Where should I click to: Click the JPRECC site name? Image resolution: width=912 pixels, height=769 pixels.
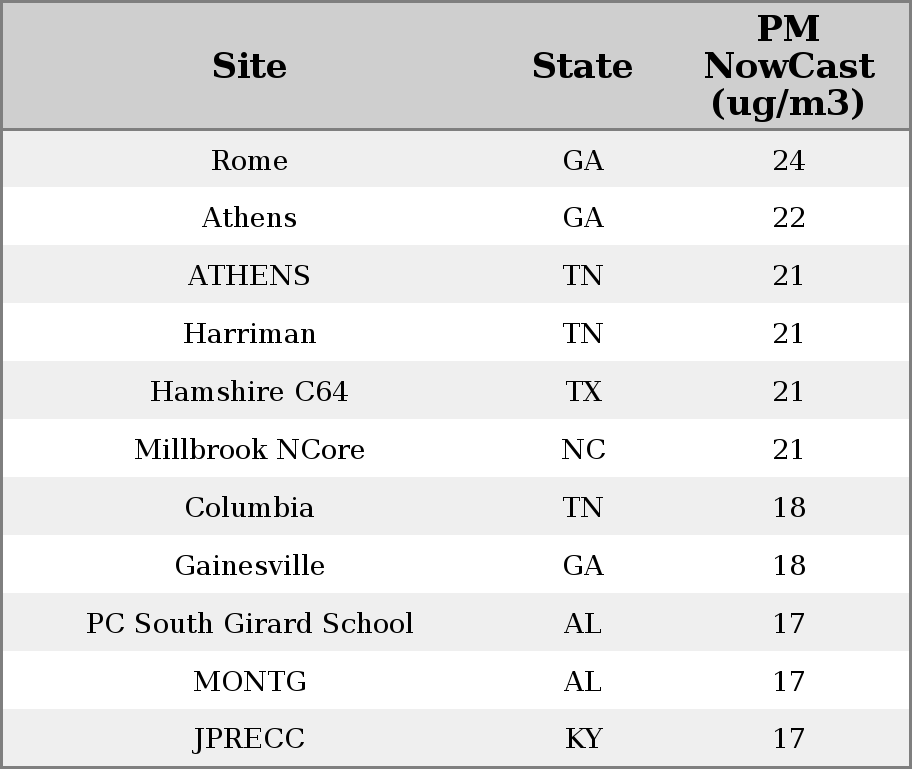point(250,739)
